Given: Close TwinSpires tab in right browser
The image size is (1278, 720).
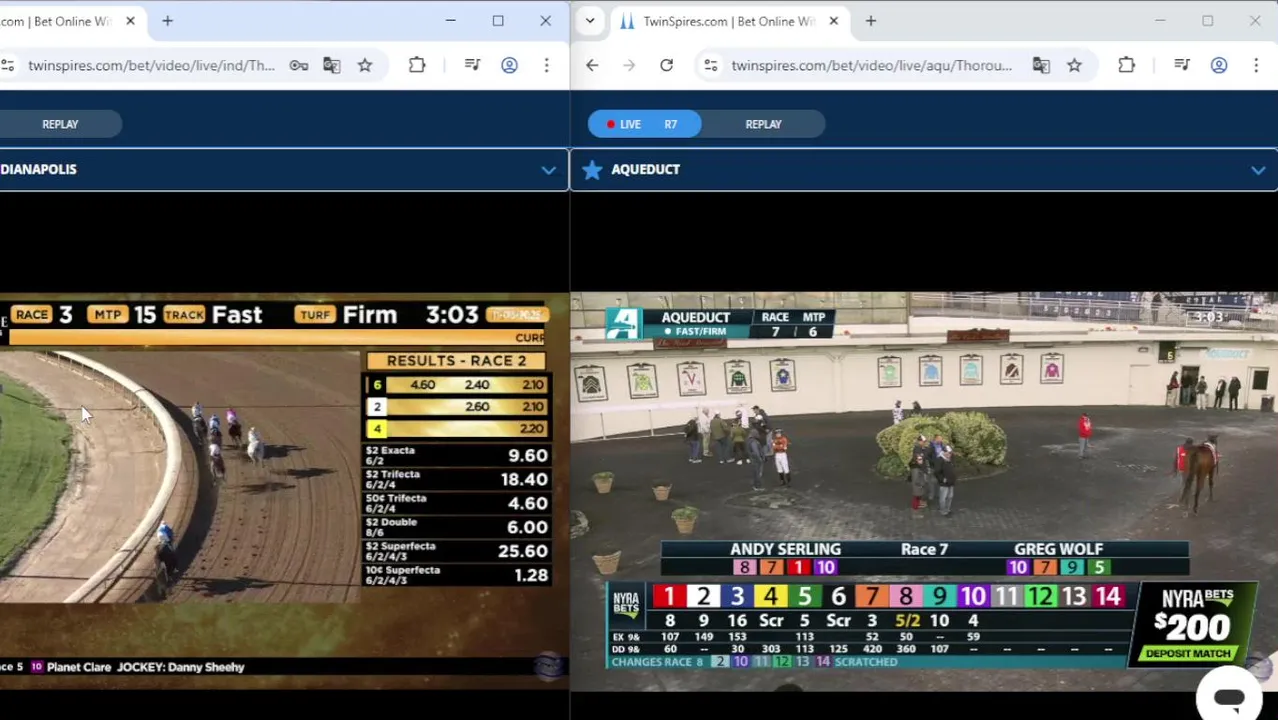Looking at the screenshot, I should [x=833, y=21].
